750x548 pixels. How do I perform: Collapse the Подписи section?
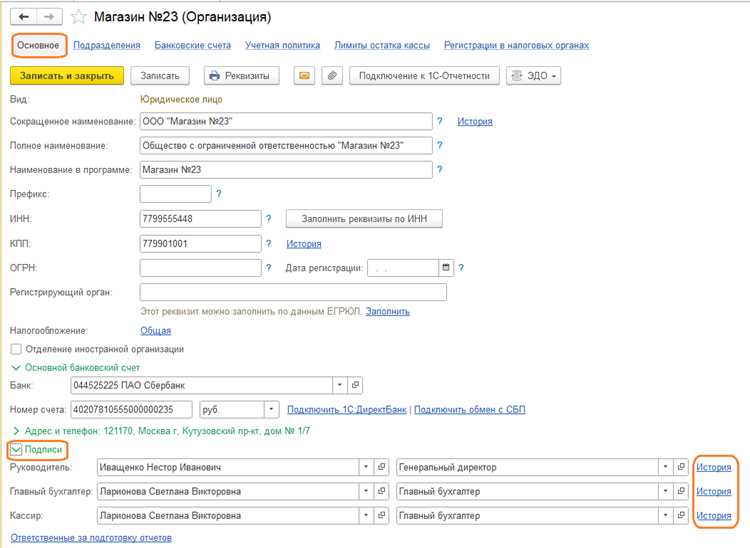tap(16, 449)
